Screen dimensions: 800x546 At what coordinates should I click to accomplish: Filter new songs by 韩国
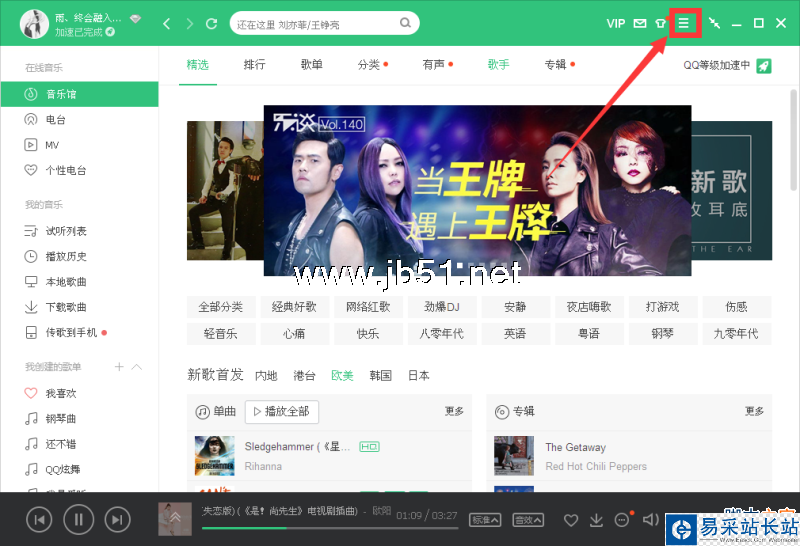(381, 376)
